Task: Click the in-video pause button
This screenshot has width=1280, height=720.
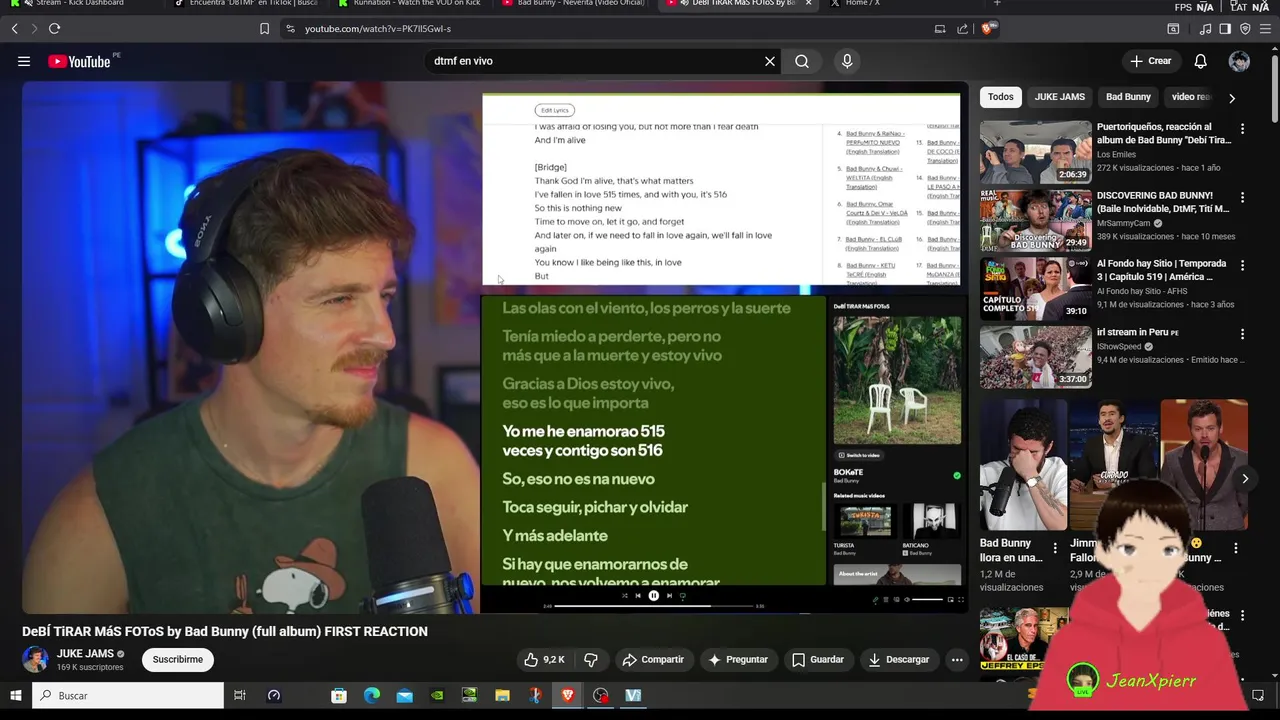Action: pos(654,596)
